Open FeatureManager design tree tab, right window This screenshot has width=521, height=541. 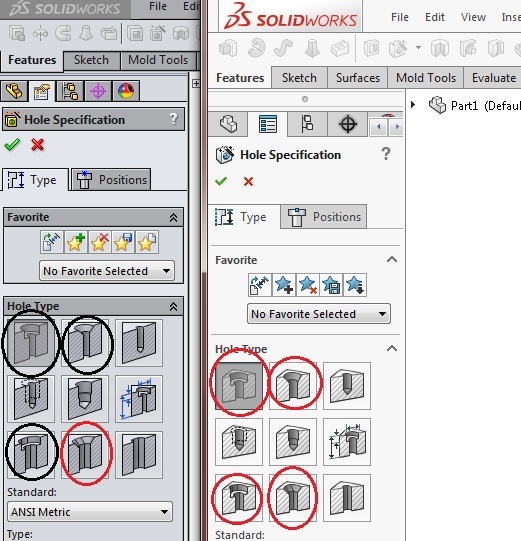click(x=228, y=124)
